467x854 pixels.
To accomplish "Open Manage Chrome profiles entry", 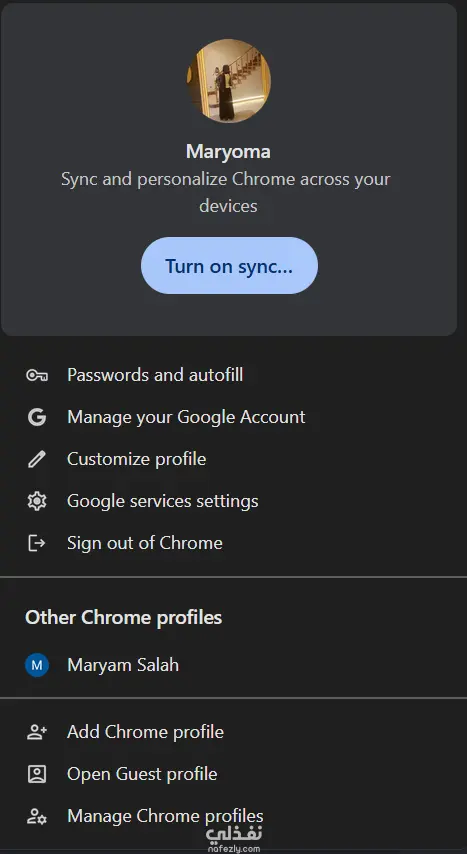I will tap(233, 816).
